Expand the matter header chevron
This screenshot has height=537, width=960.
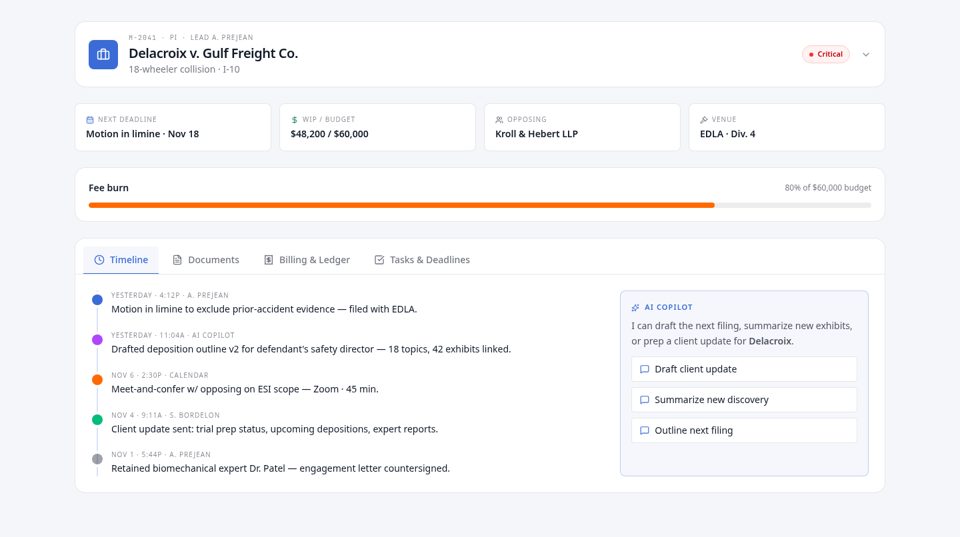[866, 54]
